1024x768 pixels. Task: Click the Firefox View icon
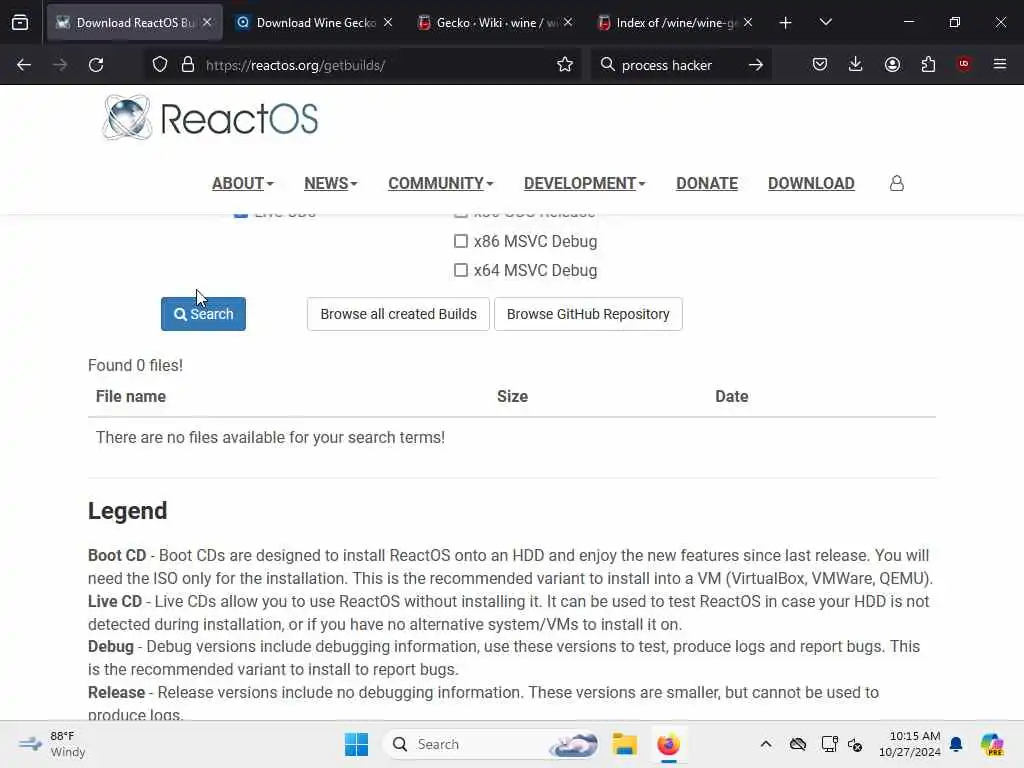click(20, 22)
